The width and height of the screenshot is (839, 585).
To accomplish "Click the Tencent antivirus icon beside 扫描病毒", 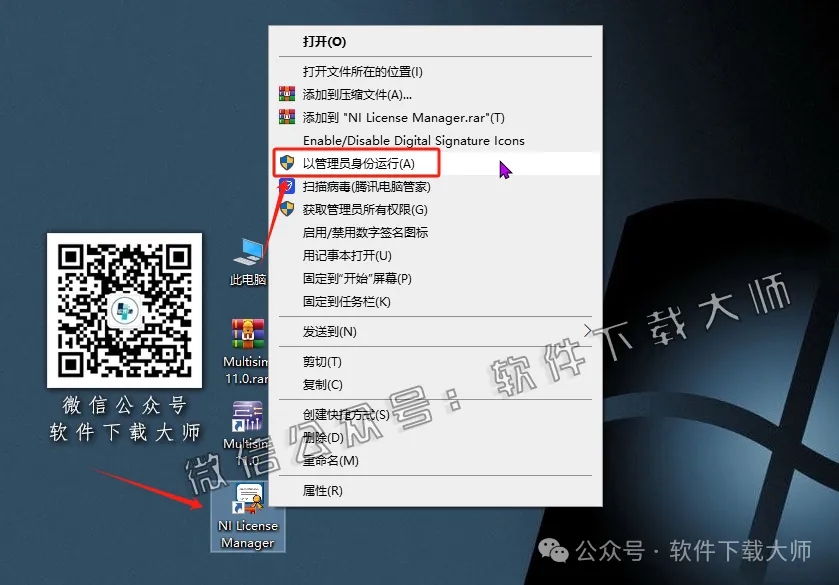I will (288, 186).
